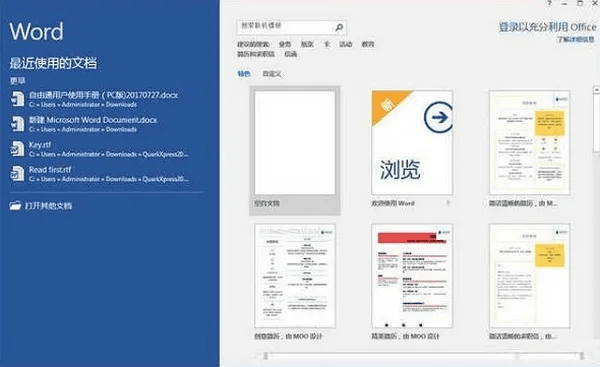The image size is (600, 367).
Task: Click the template list scrollbar up arrow
Action: coord(596,90)
